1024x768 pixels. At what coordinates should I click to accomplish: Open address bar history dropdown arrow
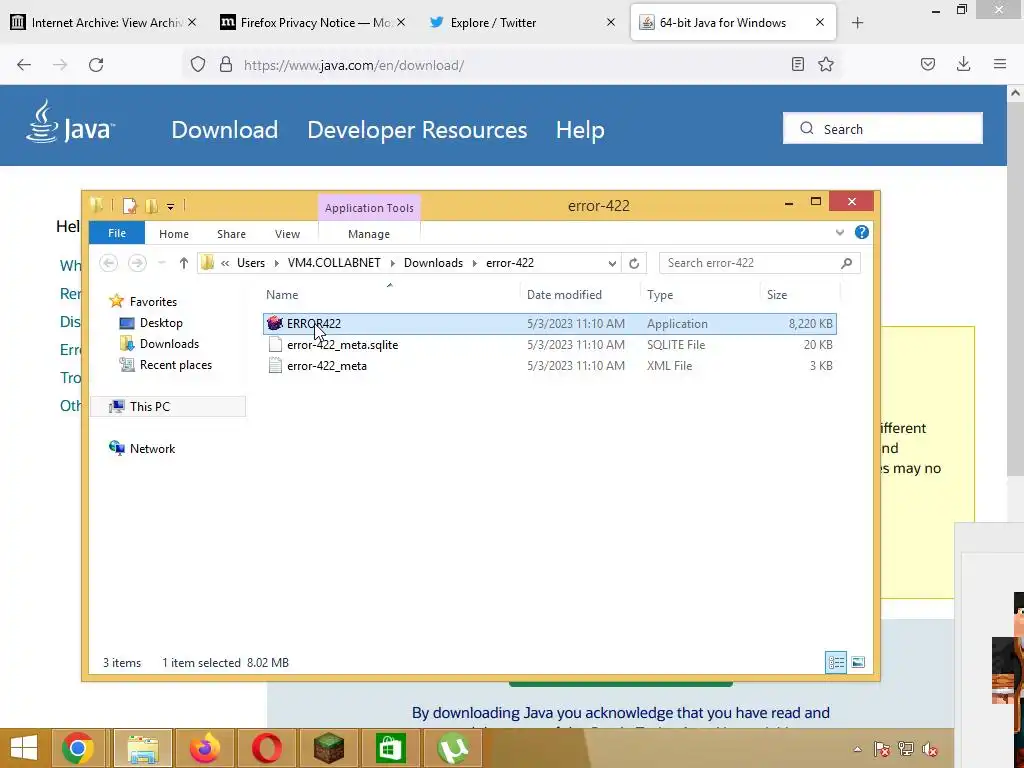tap(612, 264)
